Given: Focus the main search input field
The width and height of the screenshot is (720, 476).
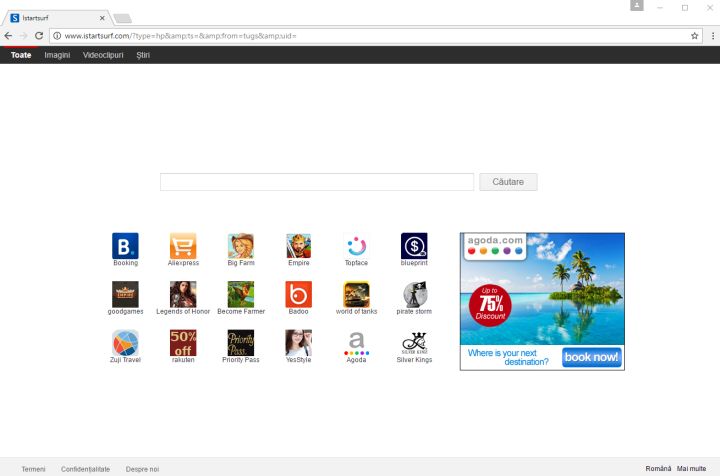Looking at the screenshot, I should pos(317,182).
